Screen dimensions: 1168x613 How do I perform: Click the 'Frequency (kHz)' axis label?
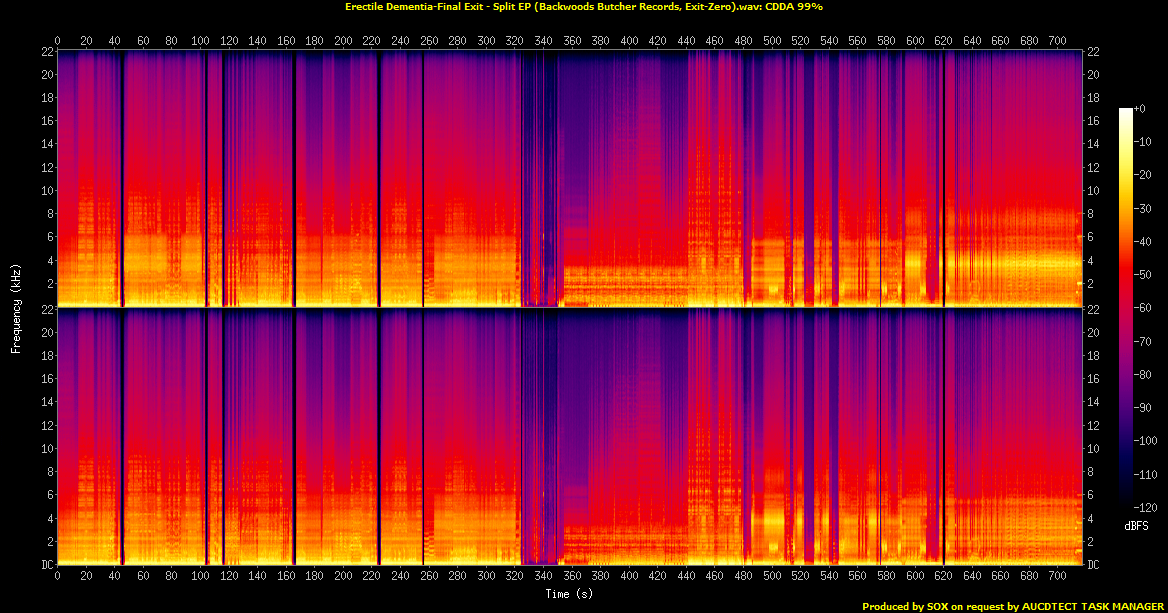tap(16, 308)
